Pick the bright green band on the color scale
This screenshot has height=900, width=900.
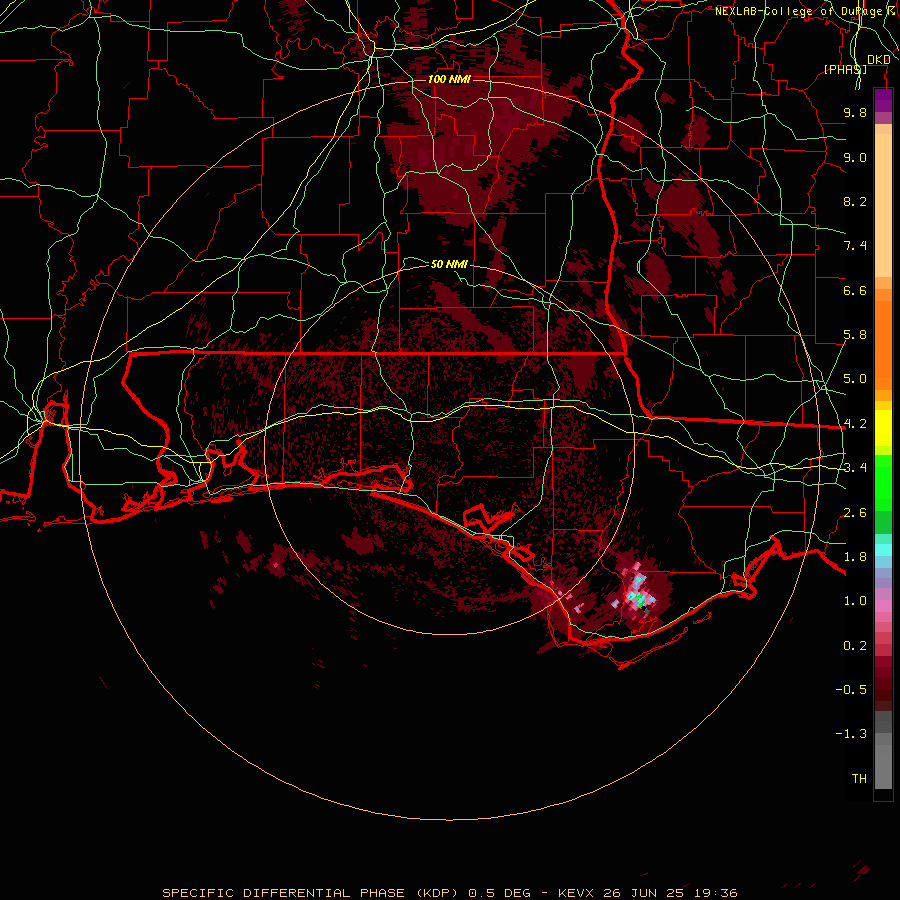[883, 482]
